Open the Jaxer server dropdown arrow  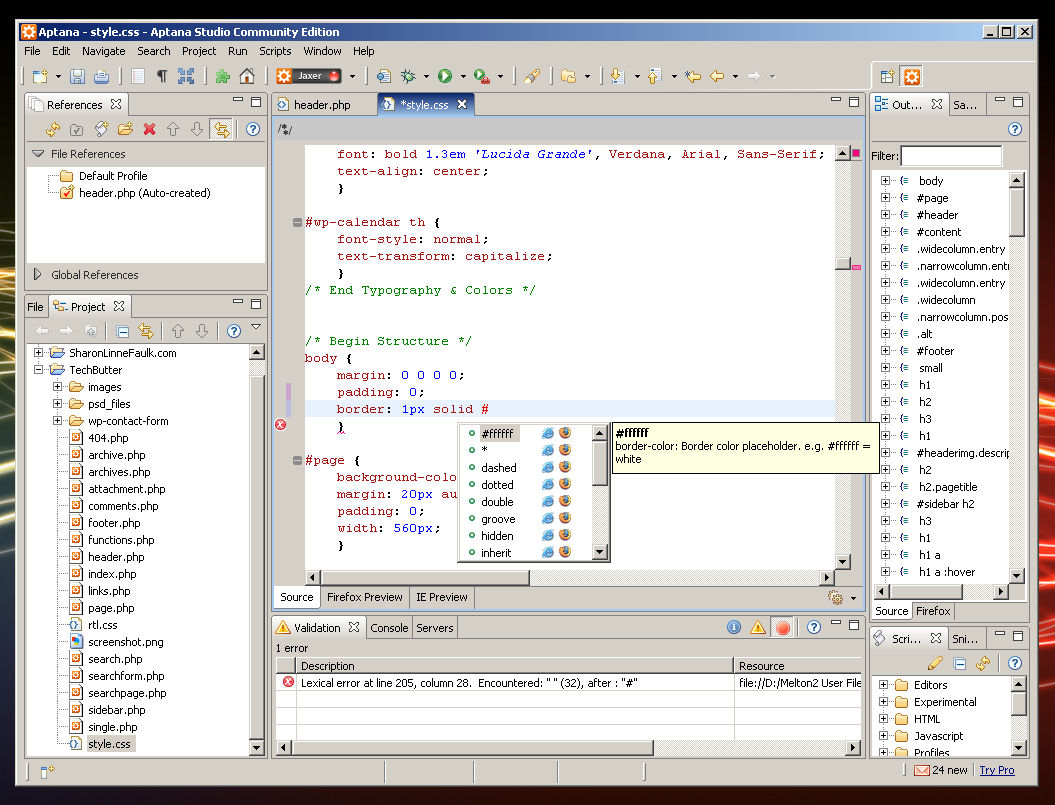[x=352, y=76]
